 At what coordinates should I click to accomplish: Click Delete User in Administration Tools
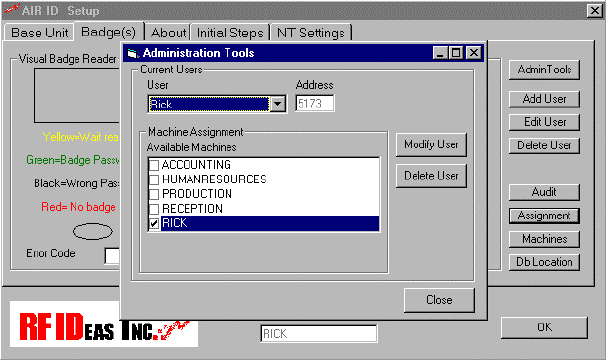(x=431, y=176)
